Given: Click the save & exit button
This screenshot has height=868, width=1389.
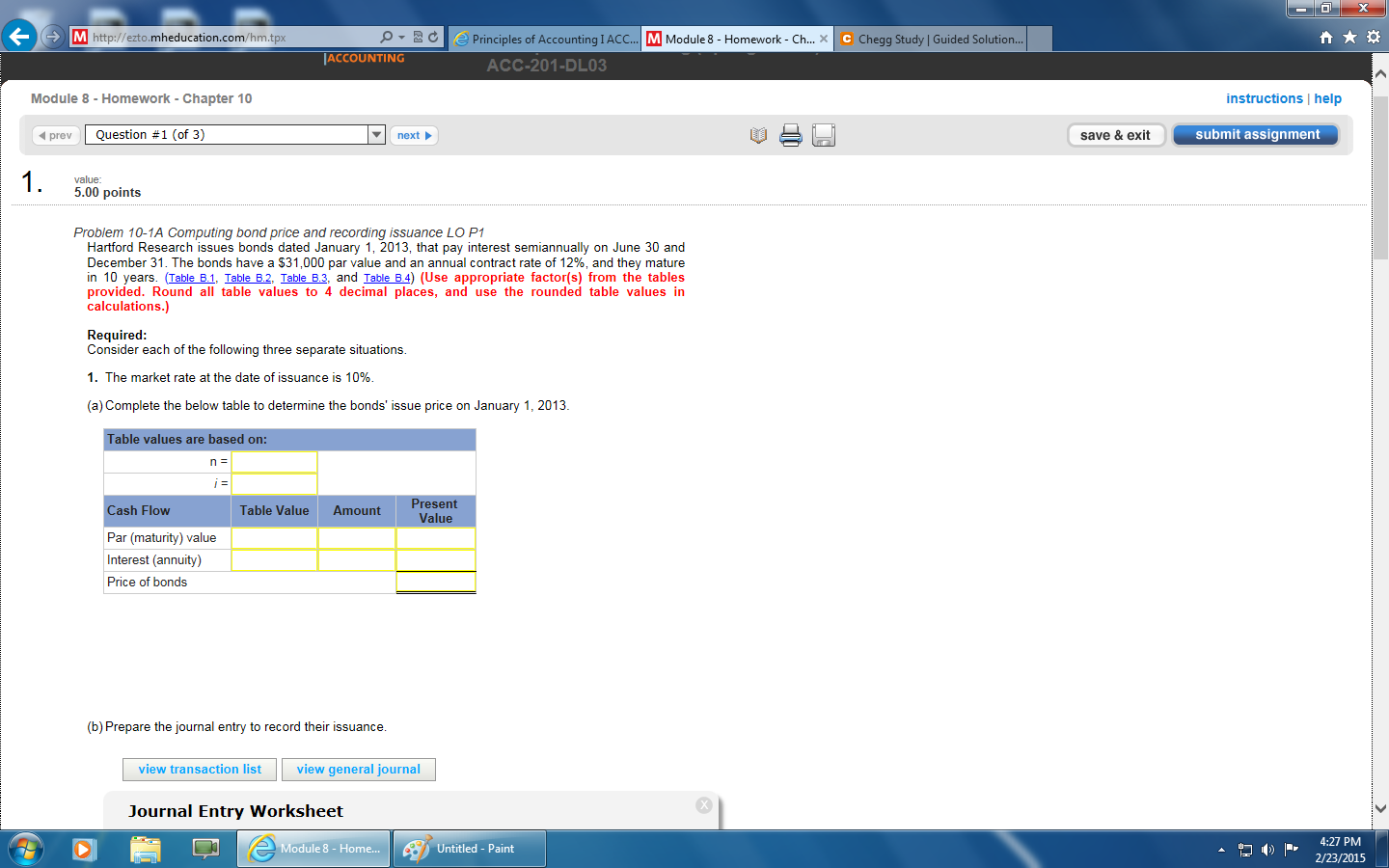Looking at the screenshot, I should (x=1116, y=135).
